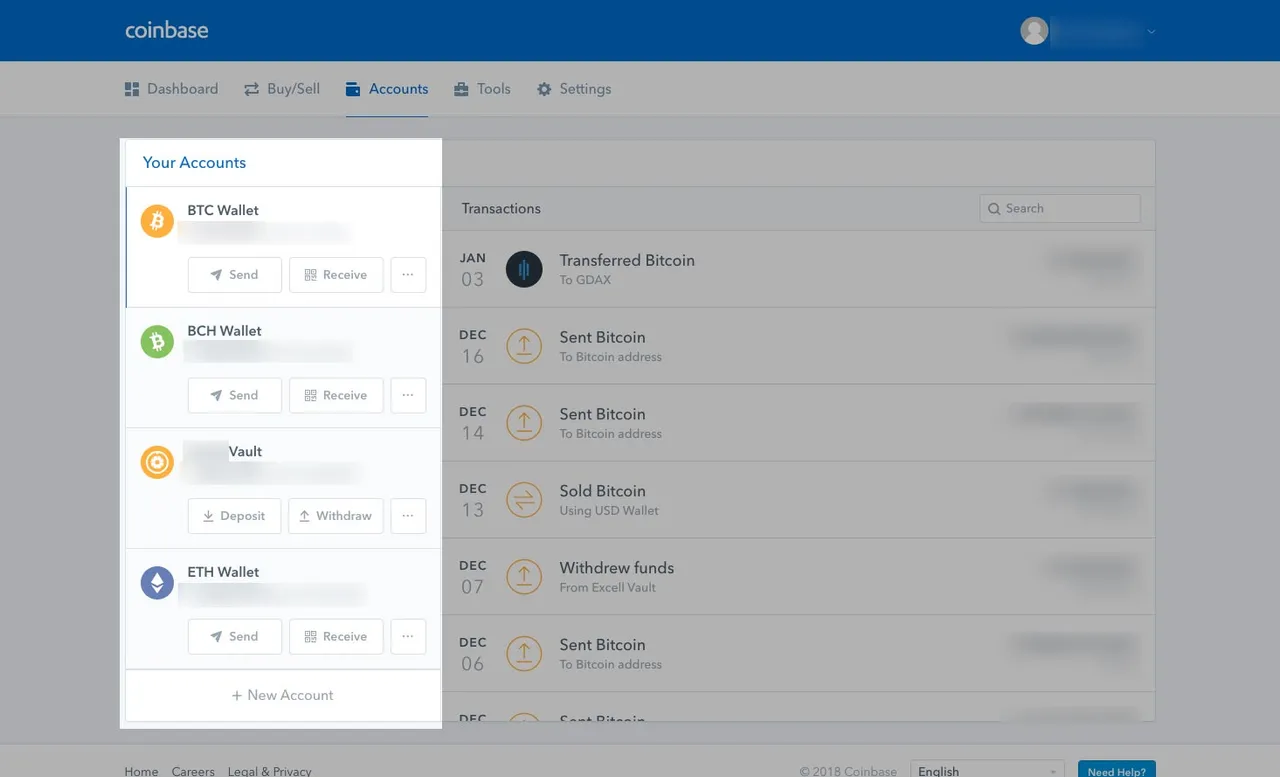
Task: Focus the transactions Search field
Action: (1060, 208)
